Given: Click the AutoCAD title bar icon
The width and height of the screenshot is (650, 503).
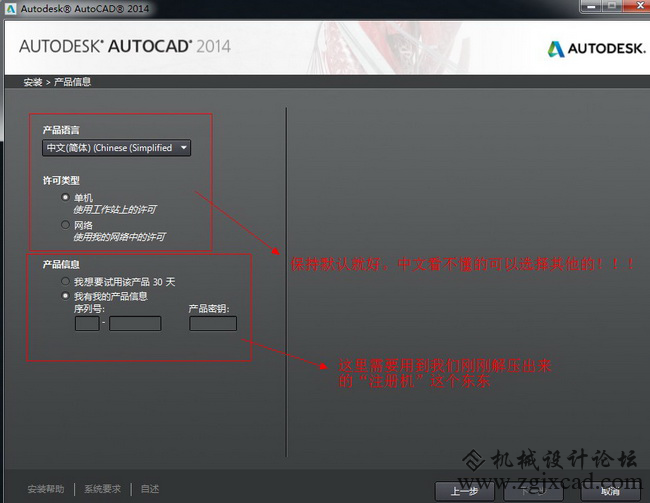Looking at the screenshot, I should [x=11, y=9].
